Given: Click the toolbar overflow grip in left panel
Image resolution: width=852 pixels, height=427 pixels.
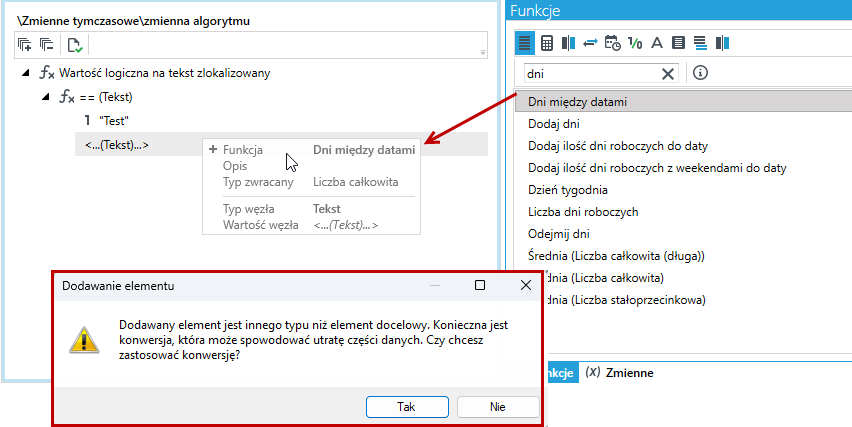Looking at the screenshot, I should pyautogui.click(x=483, y=53).
